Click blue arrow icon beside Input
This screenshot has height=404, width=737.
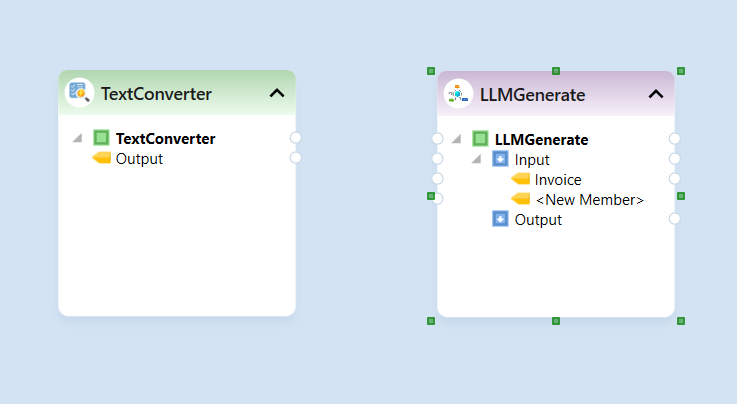pyautogui.click(x=500, y=159)
